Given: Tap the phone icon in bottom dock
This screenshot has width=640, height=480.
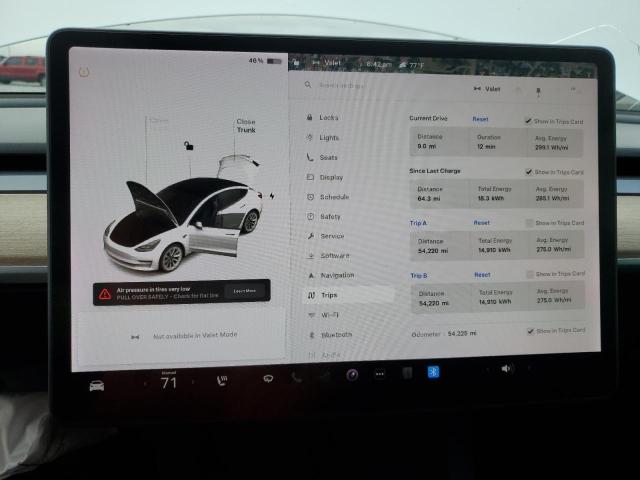Looking at the screenshot, I should [x=296, y=377].
